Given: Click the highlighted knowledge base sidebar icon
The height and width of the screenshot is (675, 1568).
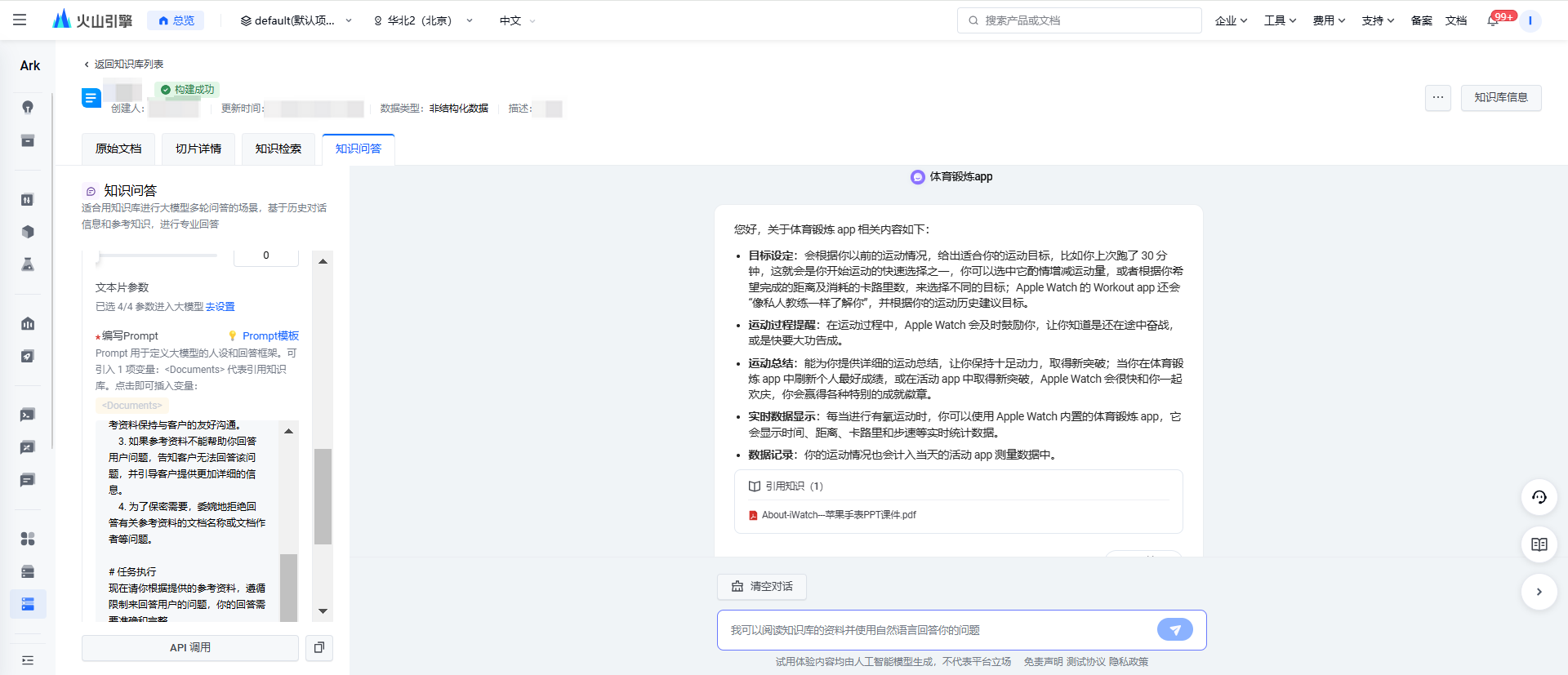Looking at the screenshot, I should tap(28, 604).
